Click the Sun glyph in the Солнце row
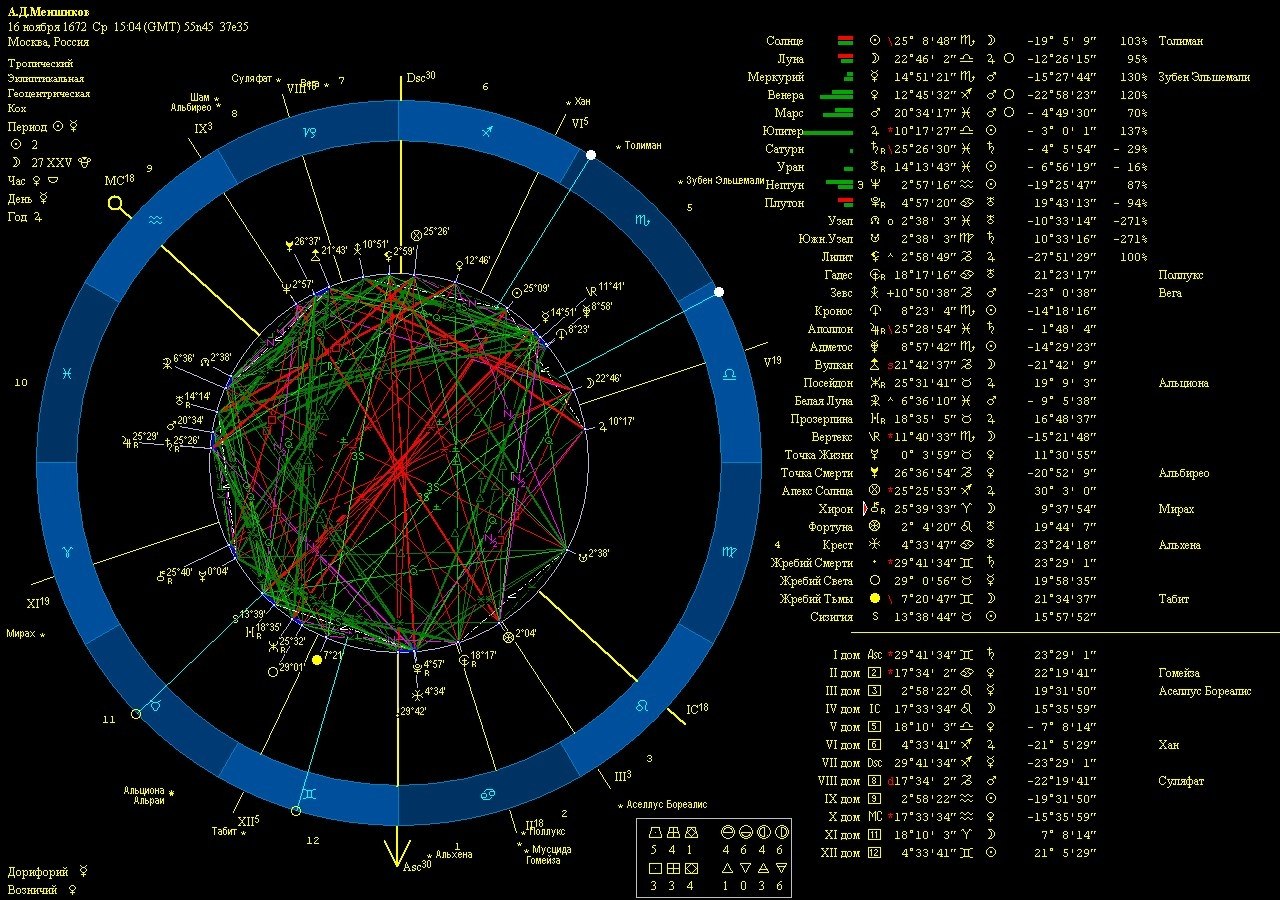 point(875,41)
